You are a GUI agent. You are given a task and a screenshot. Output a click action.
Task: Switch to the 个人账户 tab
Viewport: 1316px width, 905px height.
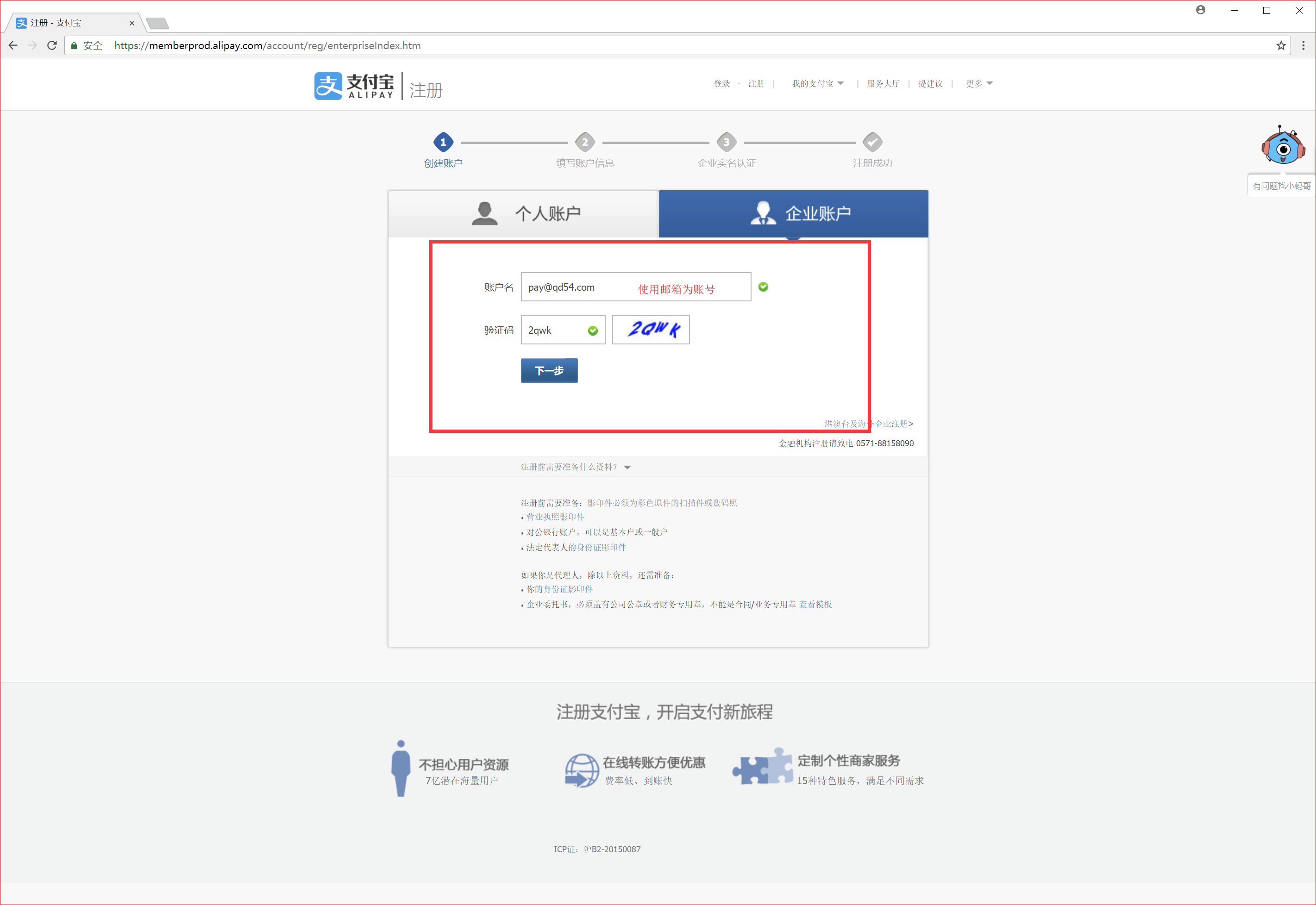point(524,214)
